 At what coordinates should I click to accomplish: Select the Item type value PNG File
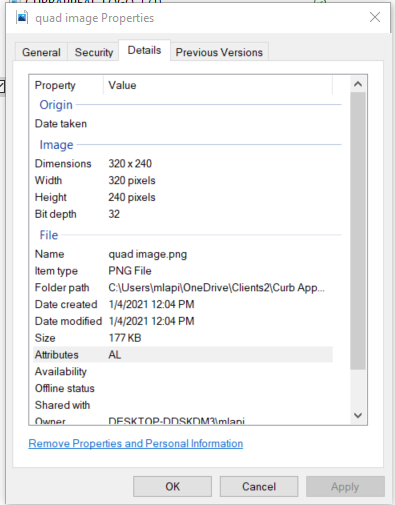(x=130, y=271)
